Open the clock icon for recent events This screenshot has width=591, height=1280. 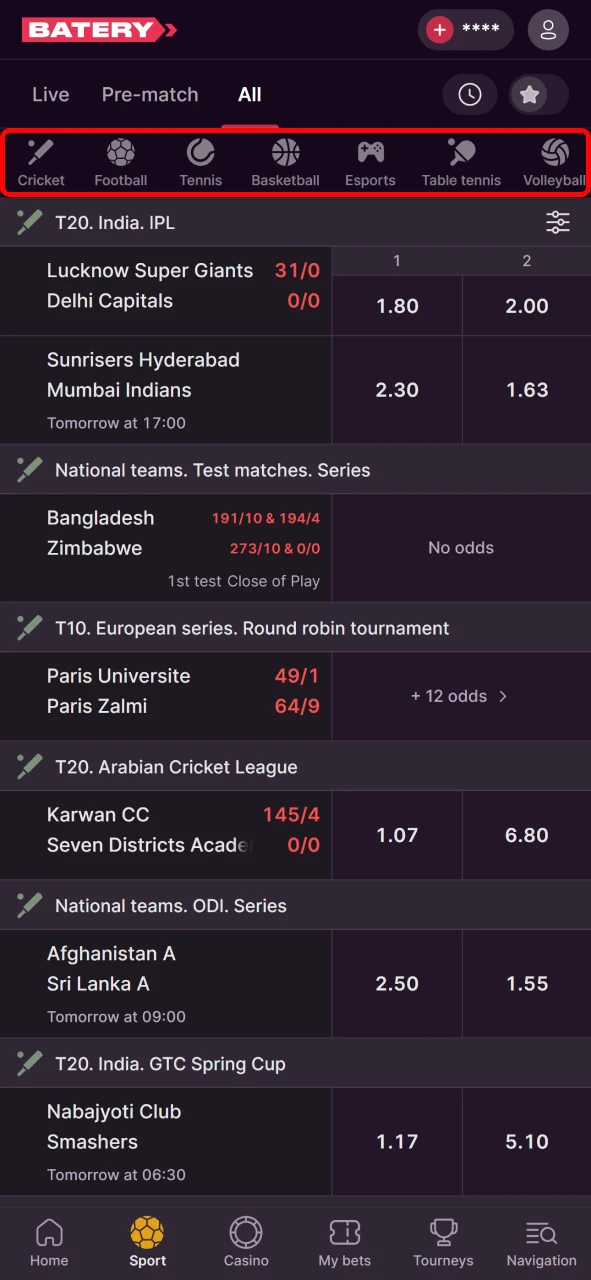coord(470,94)
